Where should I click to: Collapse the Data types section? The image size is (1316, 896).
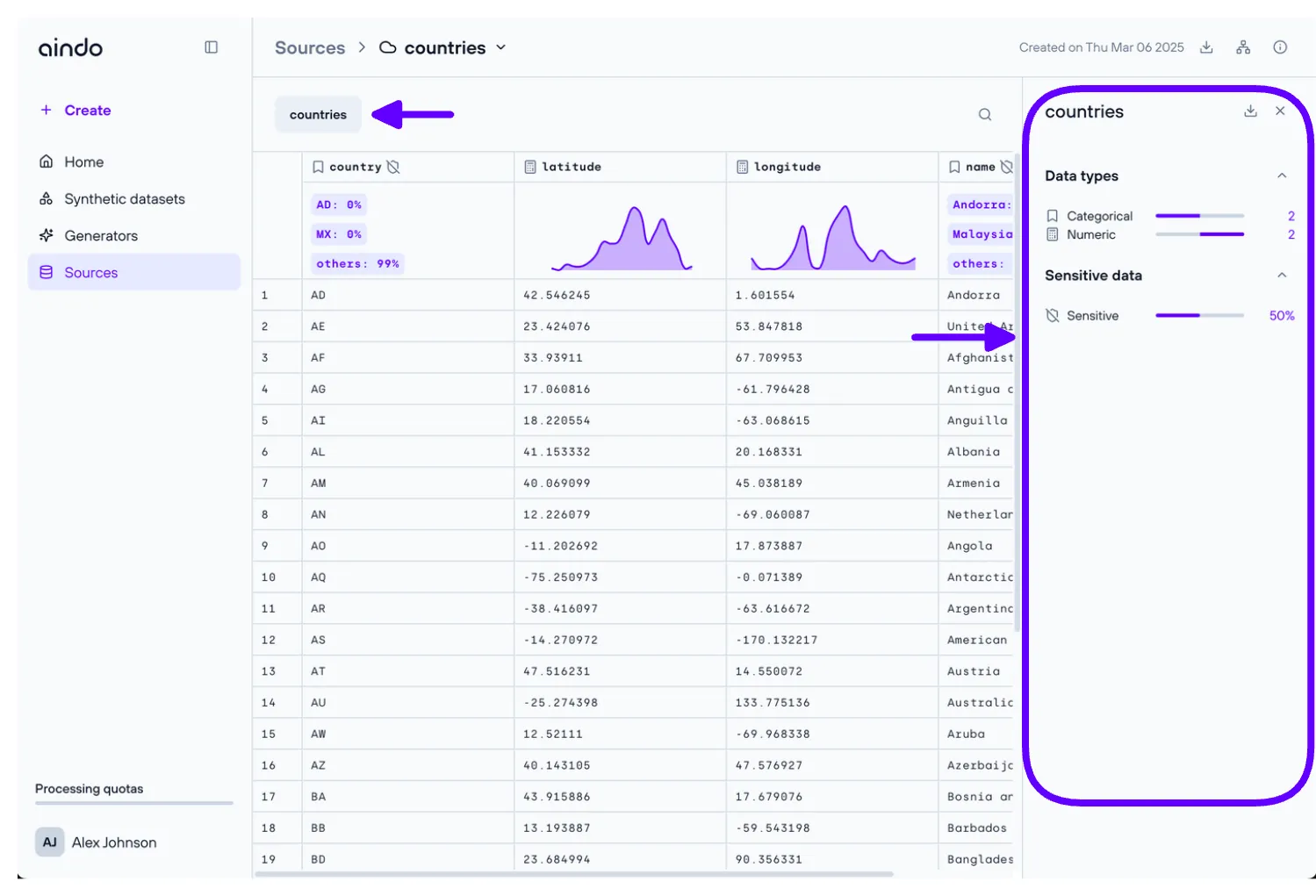coord(1282,176)
